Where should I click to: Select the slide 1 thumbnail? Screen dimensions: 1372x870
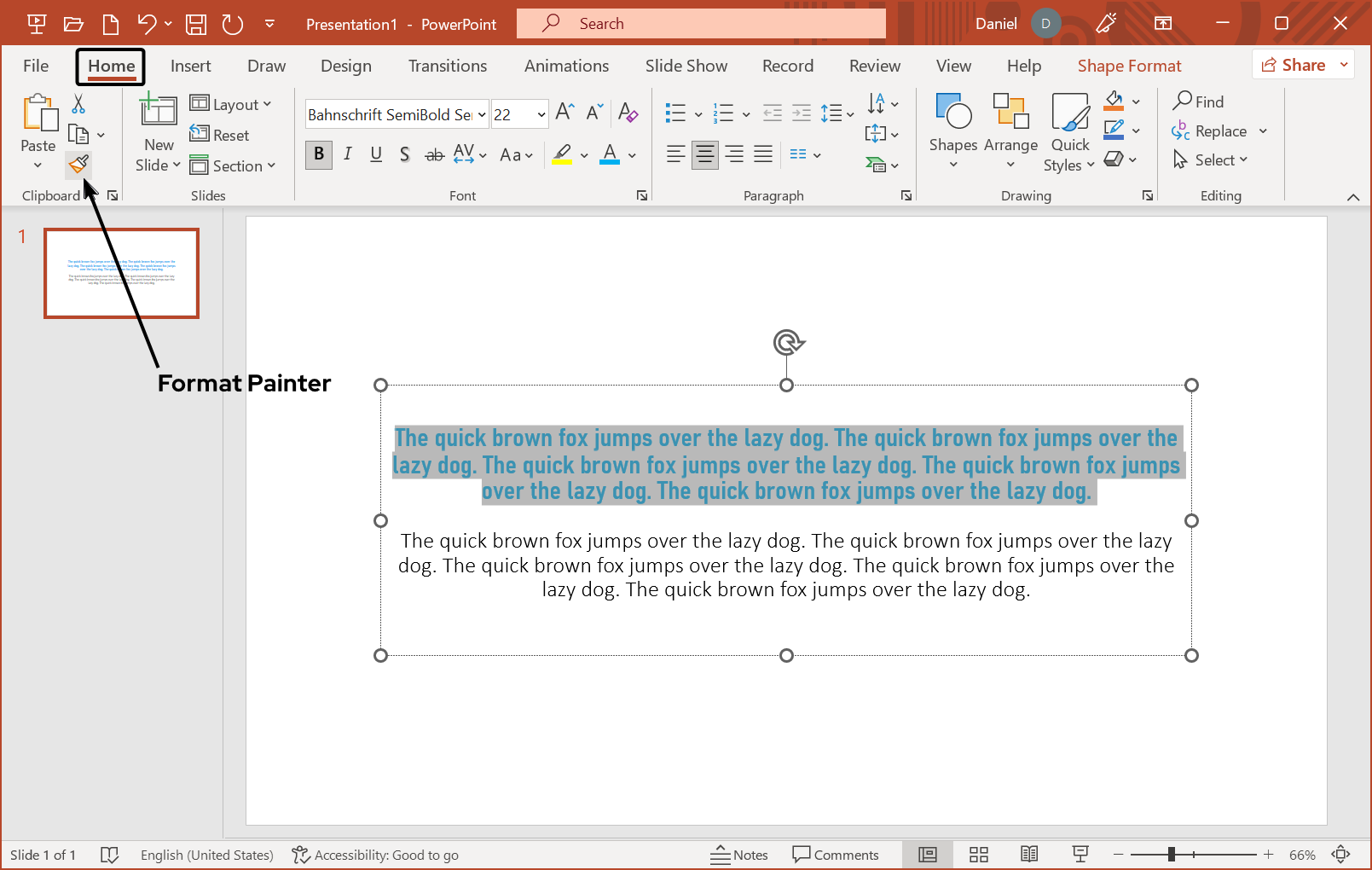coord(121,272)
